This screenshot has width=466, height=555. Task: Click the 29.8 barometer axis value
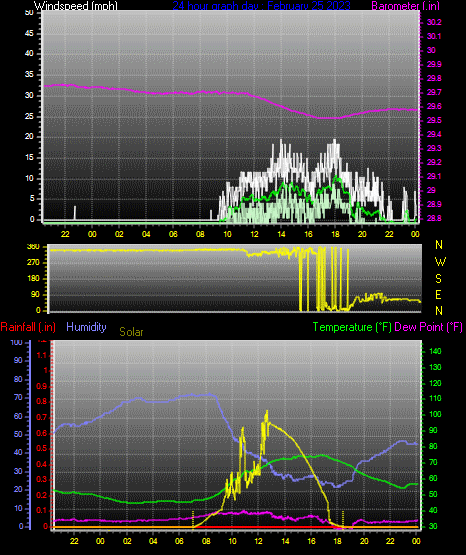(x=434, y=78)
